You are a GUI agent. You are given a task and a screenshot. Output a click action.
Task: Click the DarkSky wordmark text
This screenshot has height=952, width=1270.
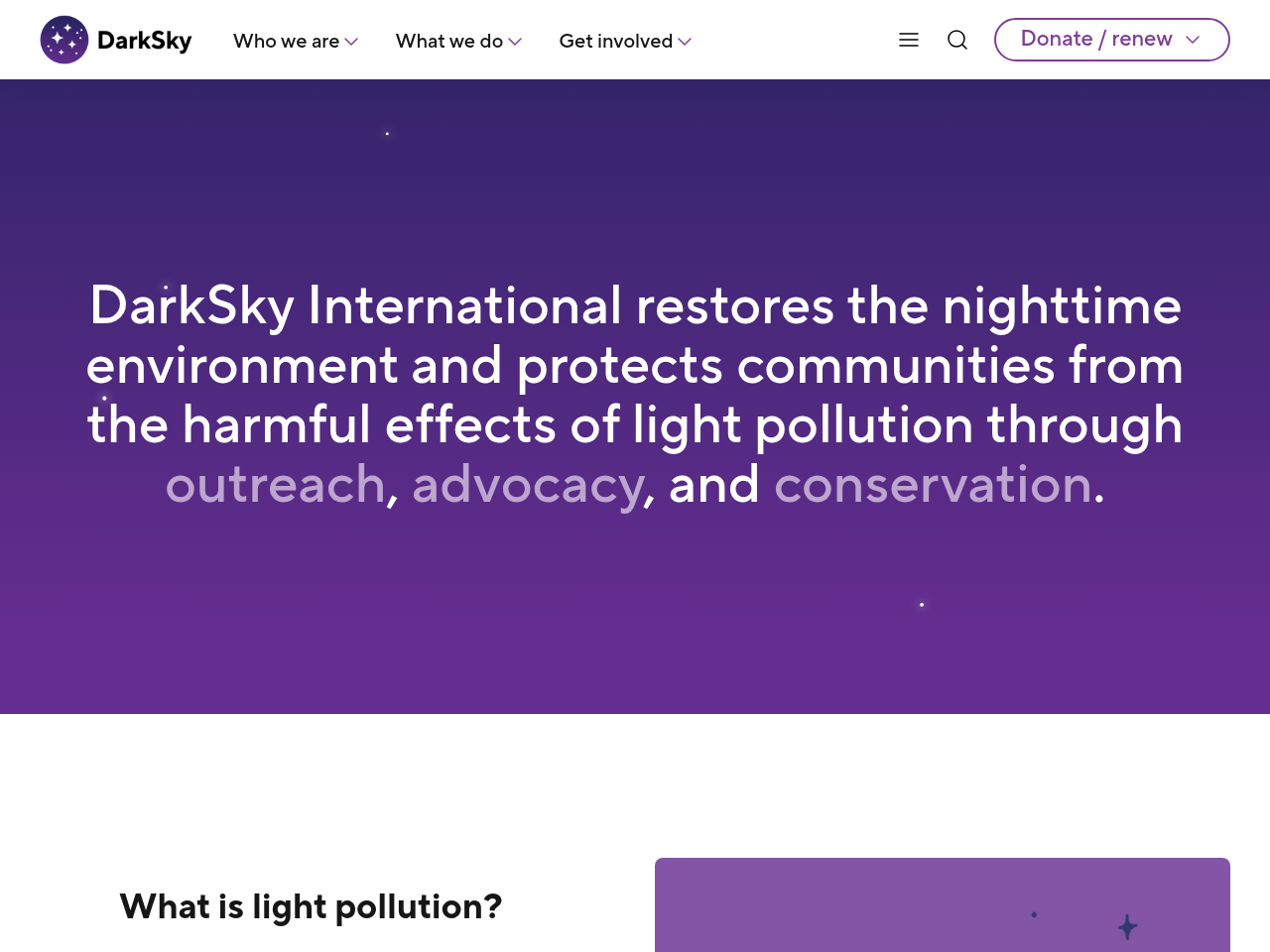(x=145, y=41)
